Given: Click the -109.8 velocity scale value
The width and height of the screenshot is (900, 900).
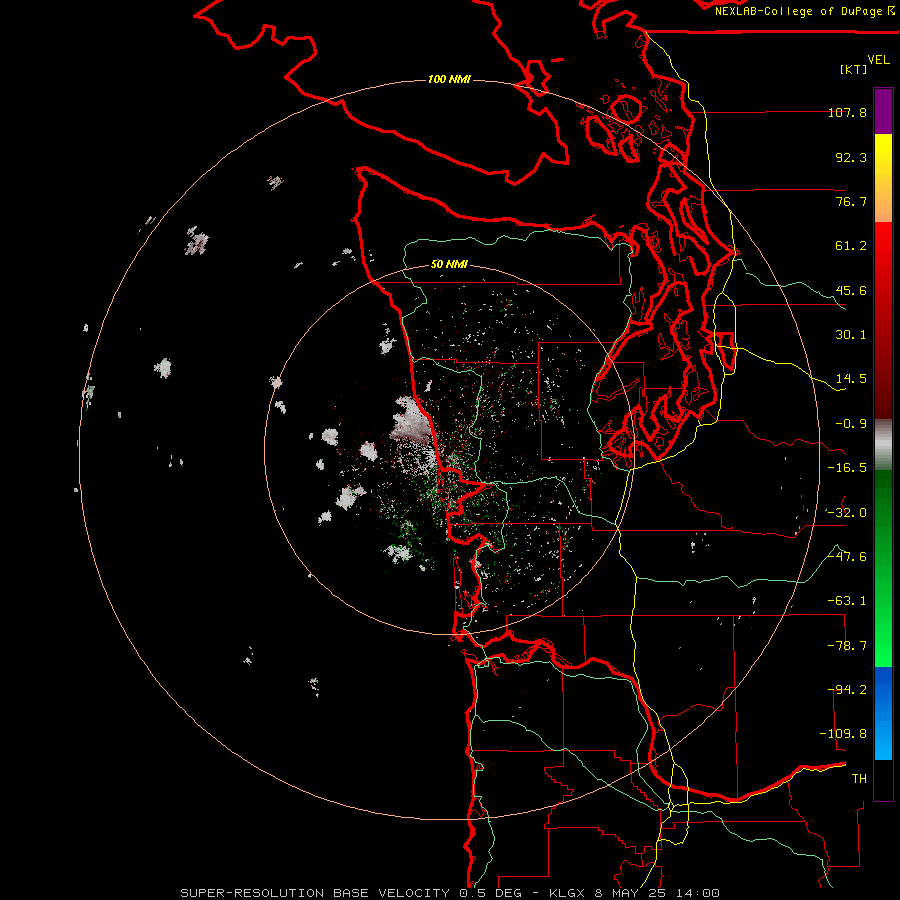Looking at the screenshot, I should coord(843,734).
